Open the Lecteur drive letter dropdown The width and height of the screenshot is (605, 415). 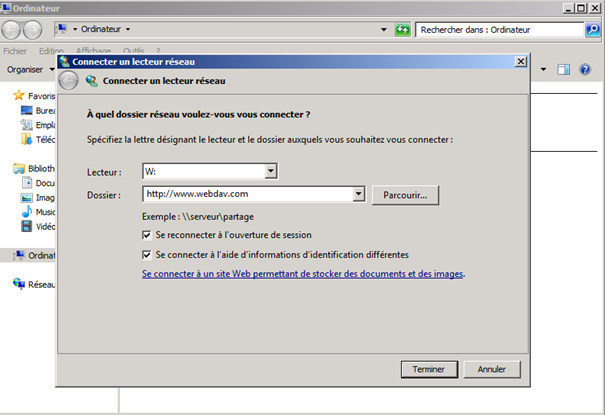coord(271,171)
